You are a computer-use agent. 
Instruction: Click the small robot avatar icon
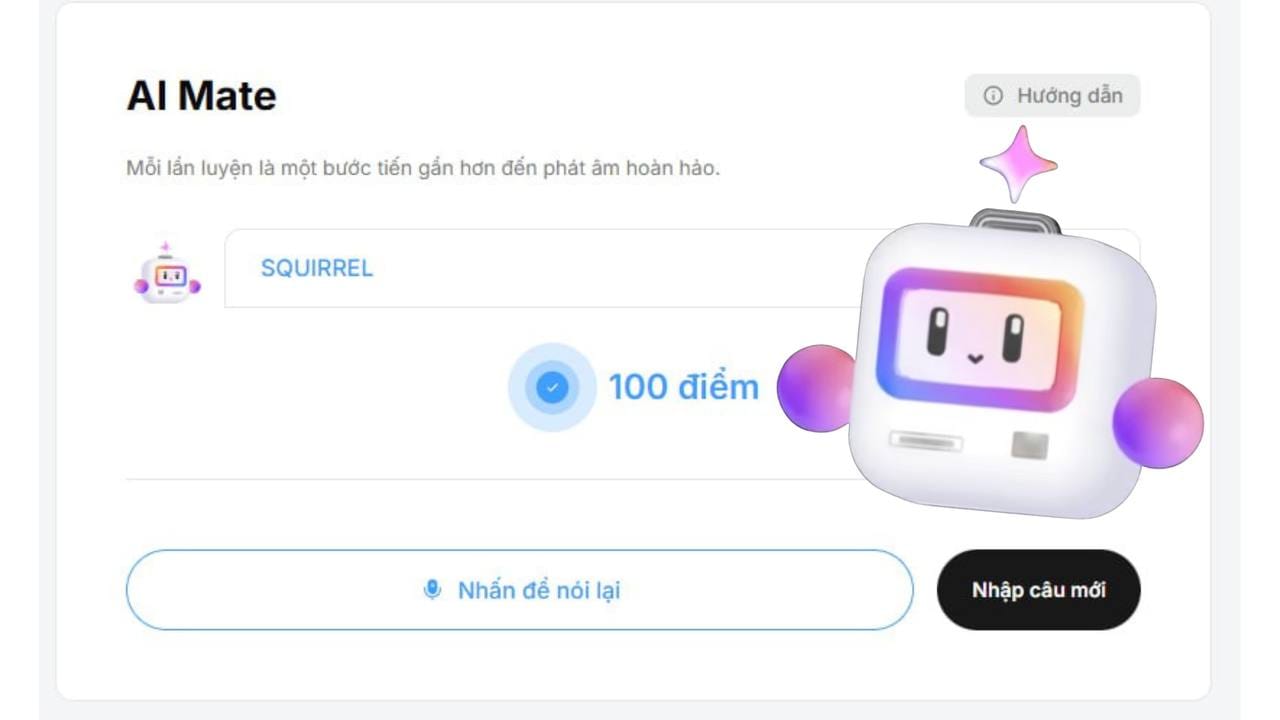pos(167,272)
